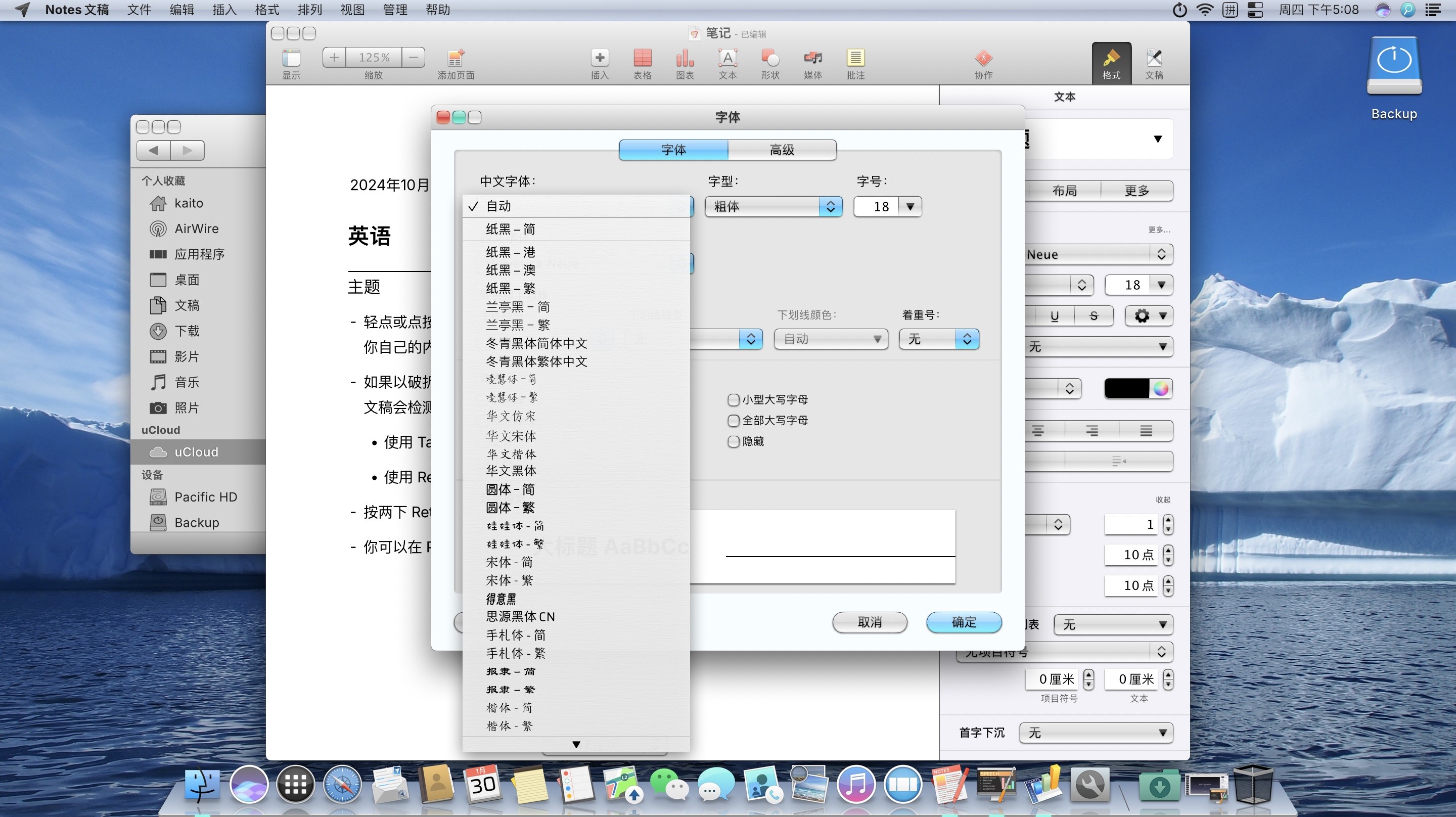The height and width of the screenshot is (817, 1456).
Task: Click the 取消 cancel button
Action: click(x=870, y=622)
